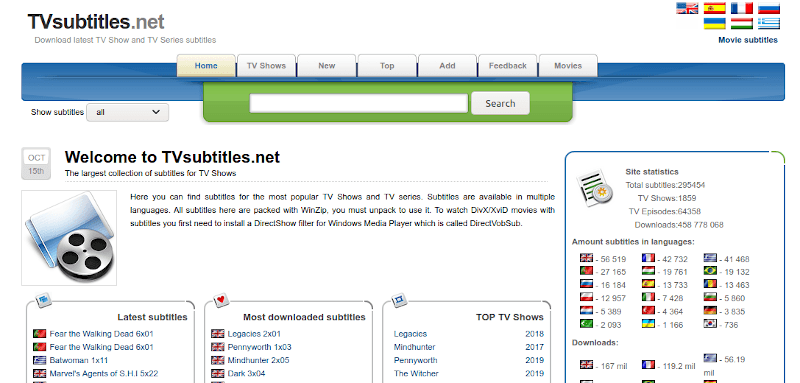Click the TVsubtitles.net site logo

(96, 22)
